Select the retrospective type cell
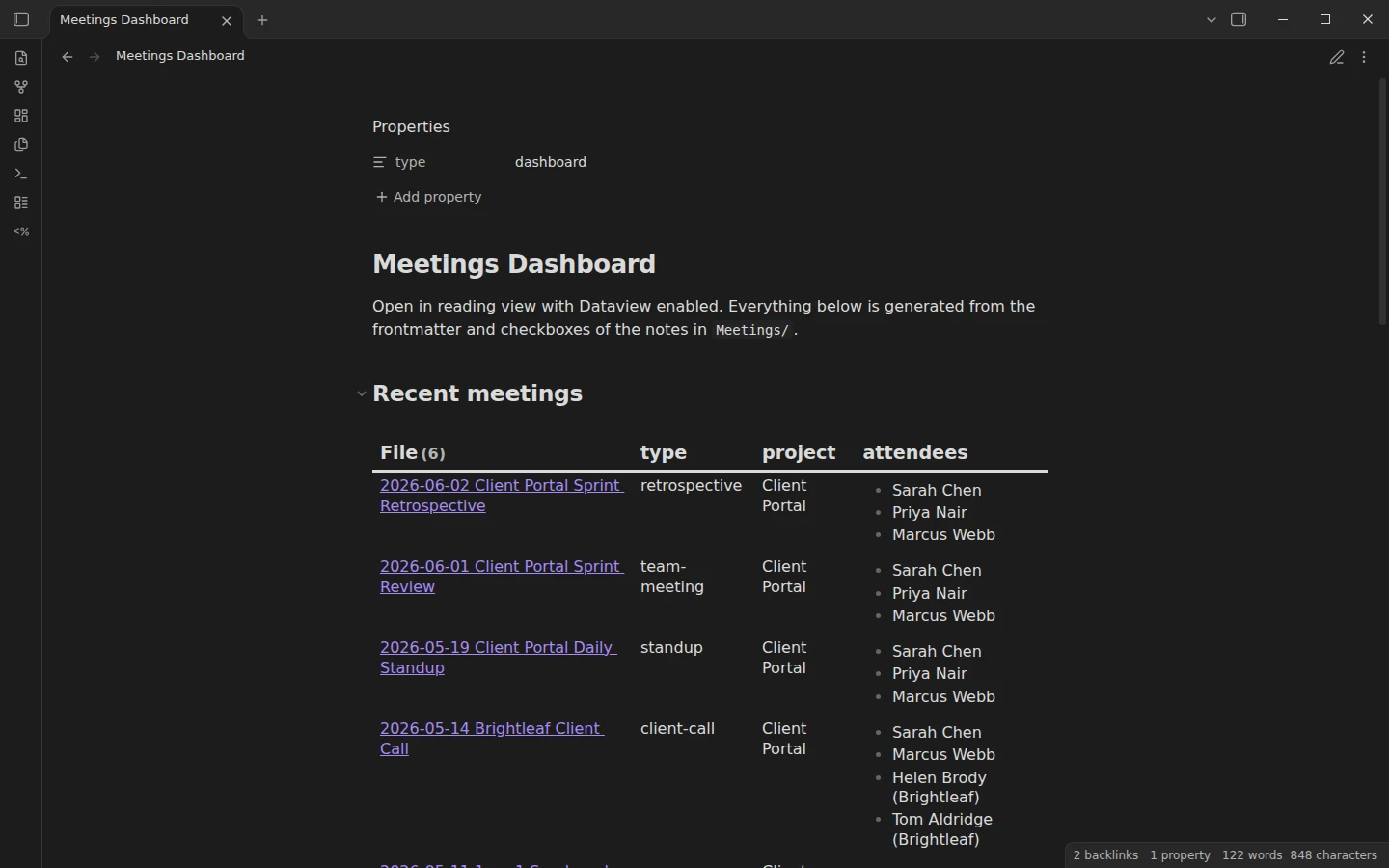Viewport: 1389px width, 868px height. click(691, 486)
